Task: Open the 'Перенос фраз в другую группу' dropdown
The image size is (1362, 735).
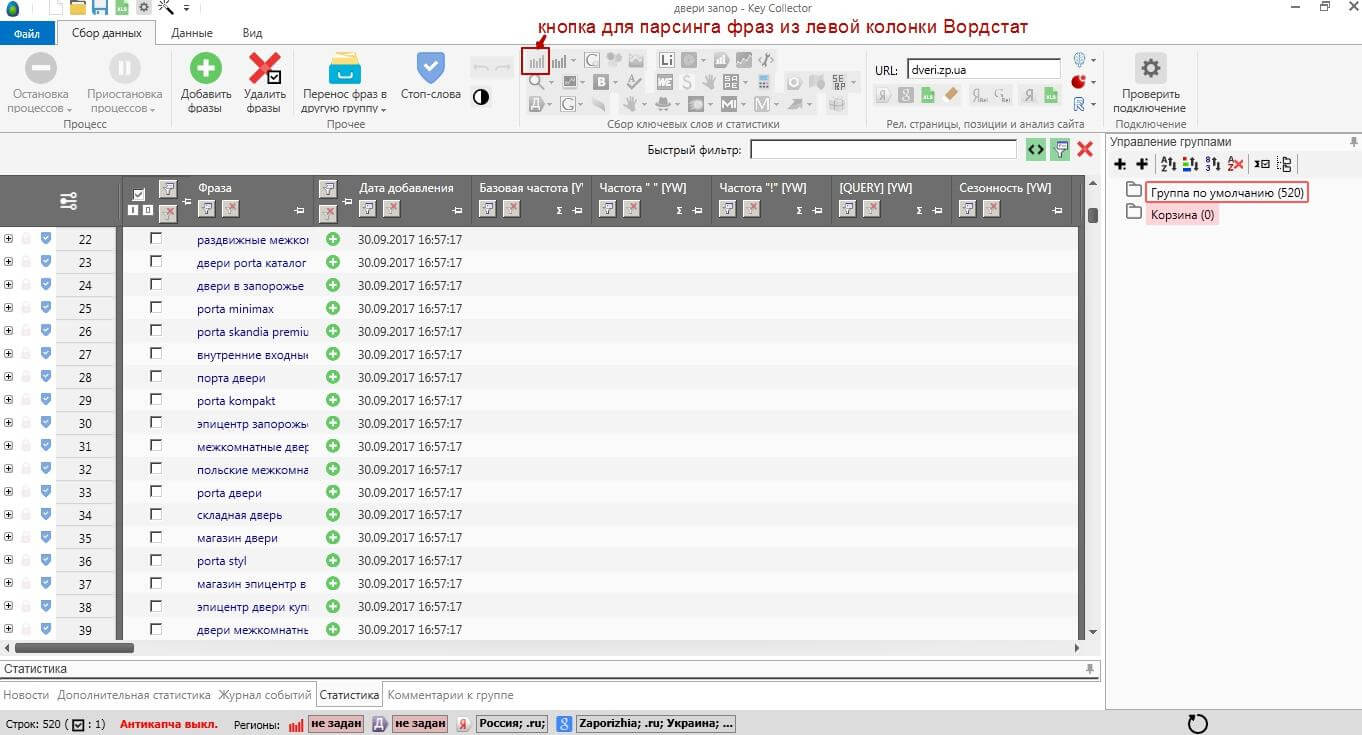Action: (x=344, y=101)
